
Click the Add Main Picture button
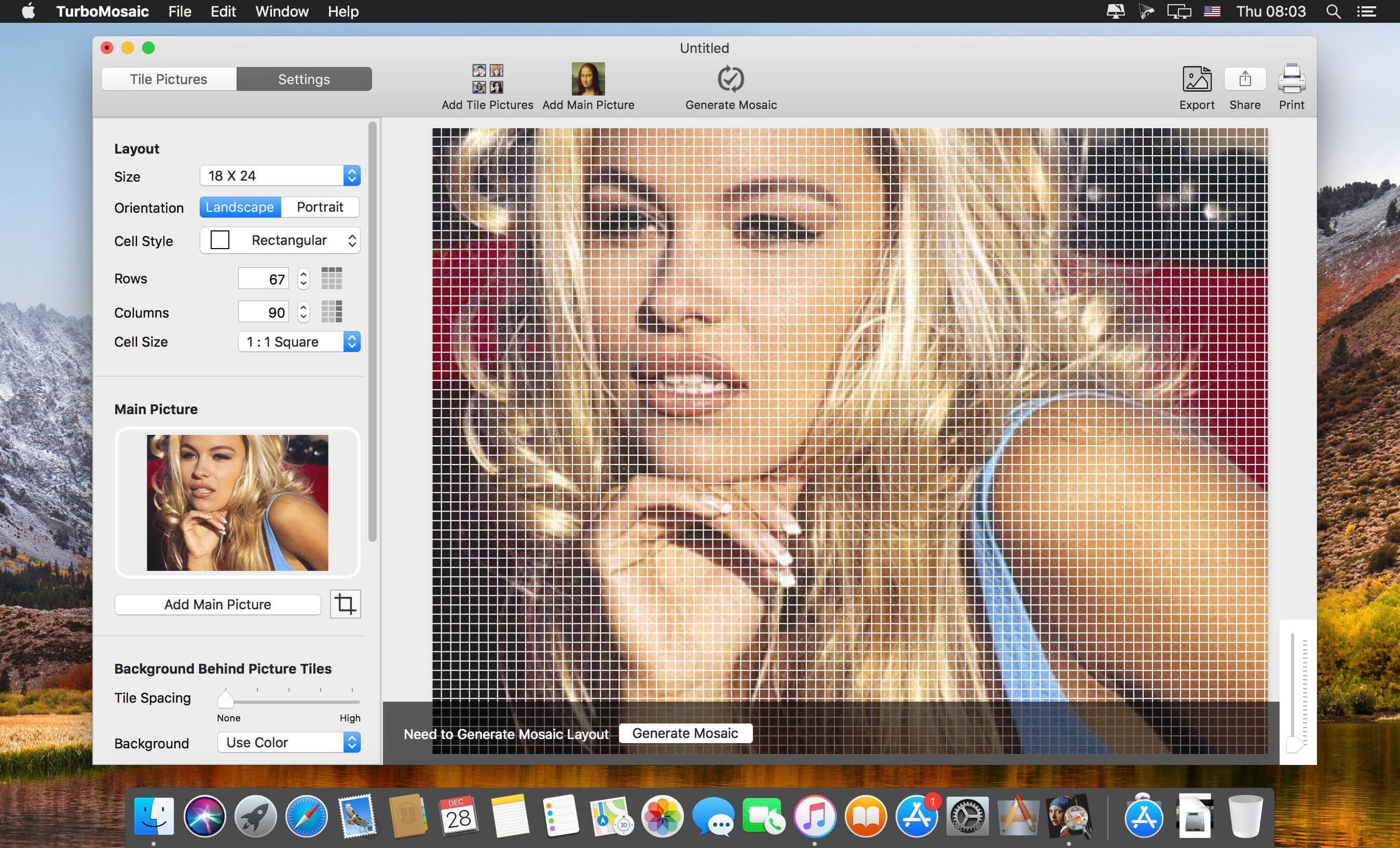[x=218, y=603]
